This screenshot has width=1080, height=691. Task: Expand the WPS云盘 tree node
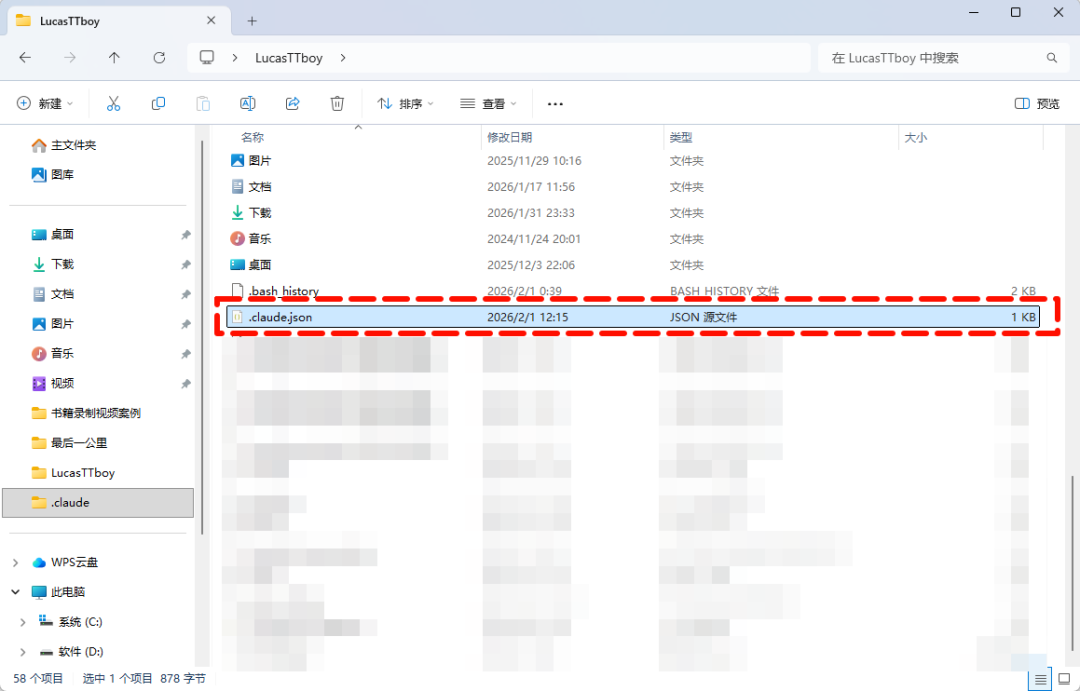pyautogui.click(x=15, y=563)
